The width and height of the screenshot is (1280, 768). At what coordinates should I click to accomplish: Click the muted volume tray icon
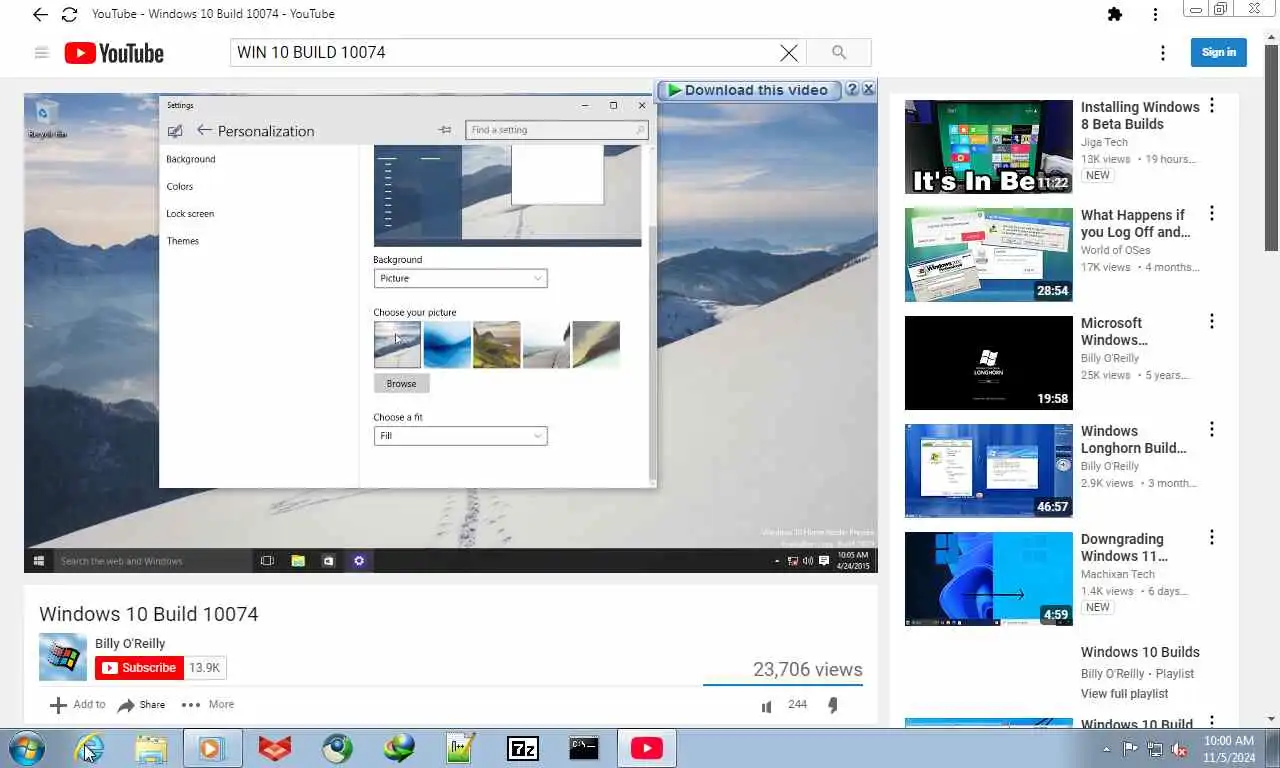pyautogui.click(x=1179, y=749)
